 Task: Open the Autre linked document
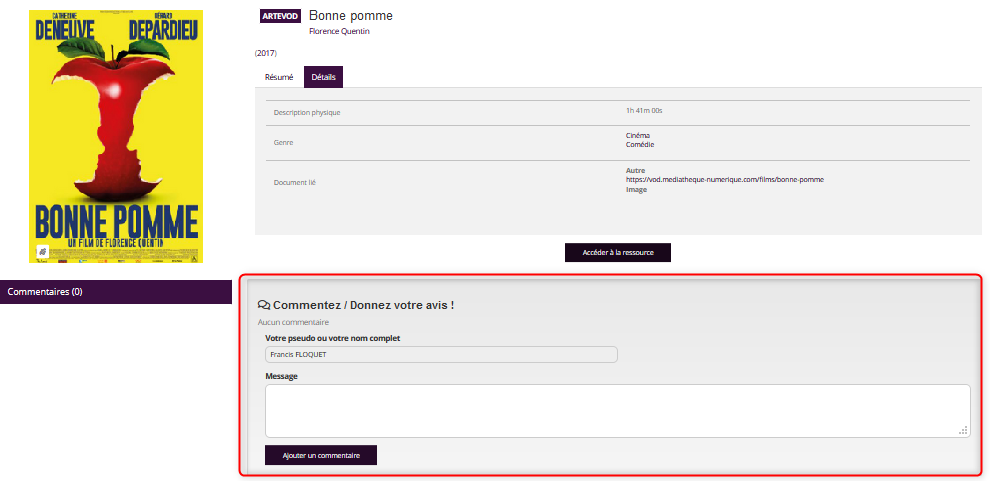pos(636,171)
